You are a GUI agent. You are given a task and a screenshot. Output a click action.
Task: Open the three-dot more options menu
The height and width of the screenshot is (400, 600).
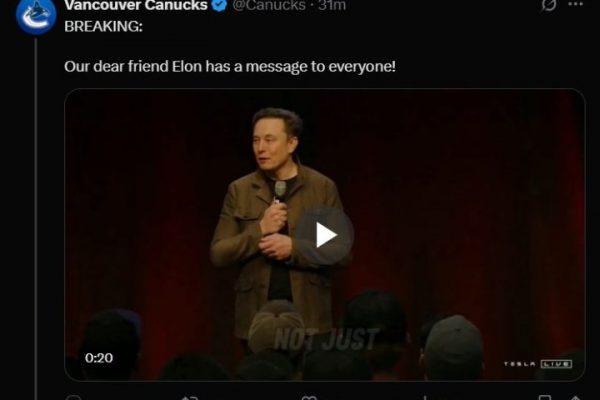576,5
